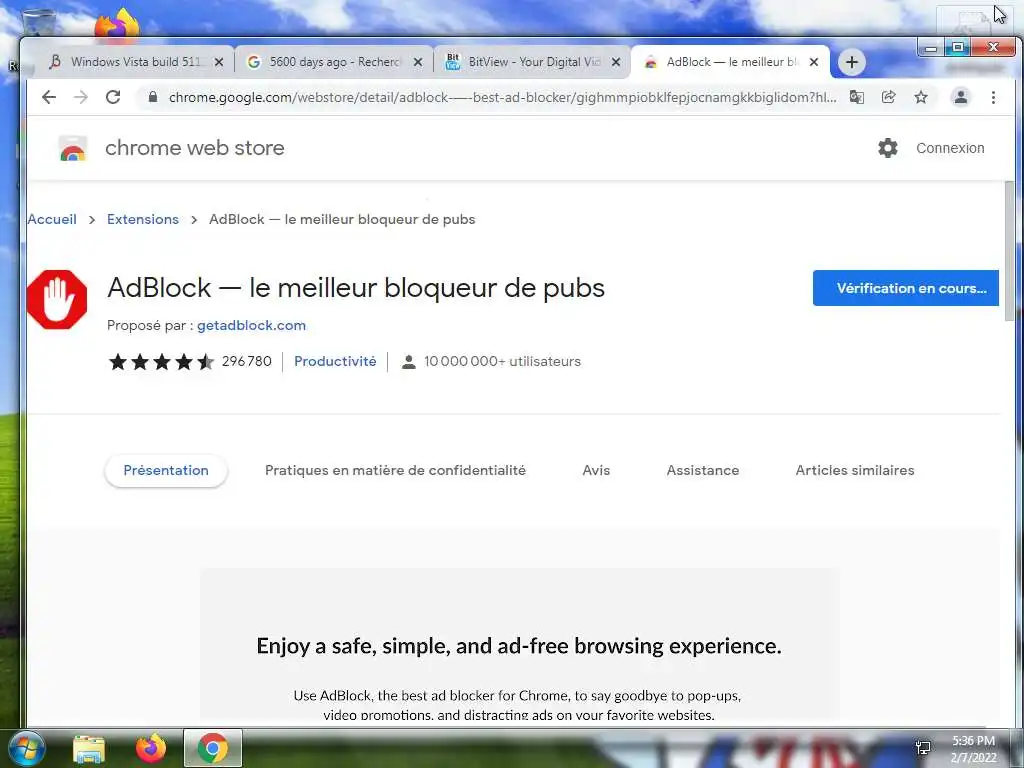The width and height of the screenshot is (1024, 768).
Task: Click the 10 000 000+ utilisateurs text
Action: (x=502, y=361)
